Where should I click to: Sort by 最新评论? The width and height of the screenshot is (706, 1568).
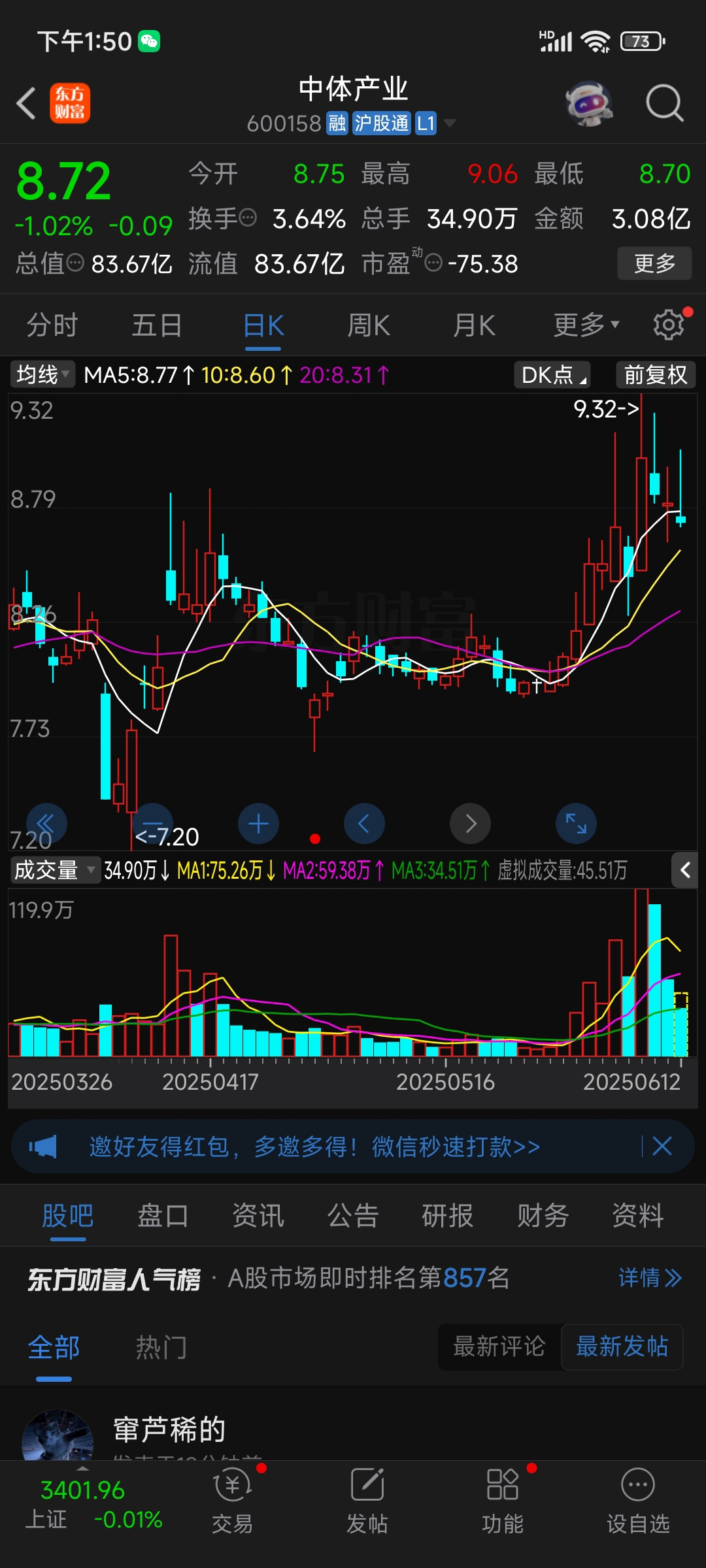tap(499, 1347)
